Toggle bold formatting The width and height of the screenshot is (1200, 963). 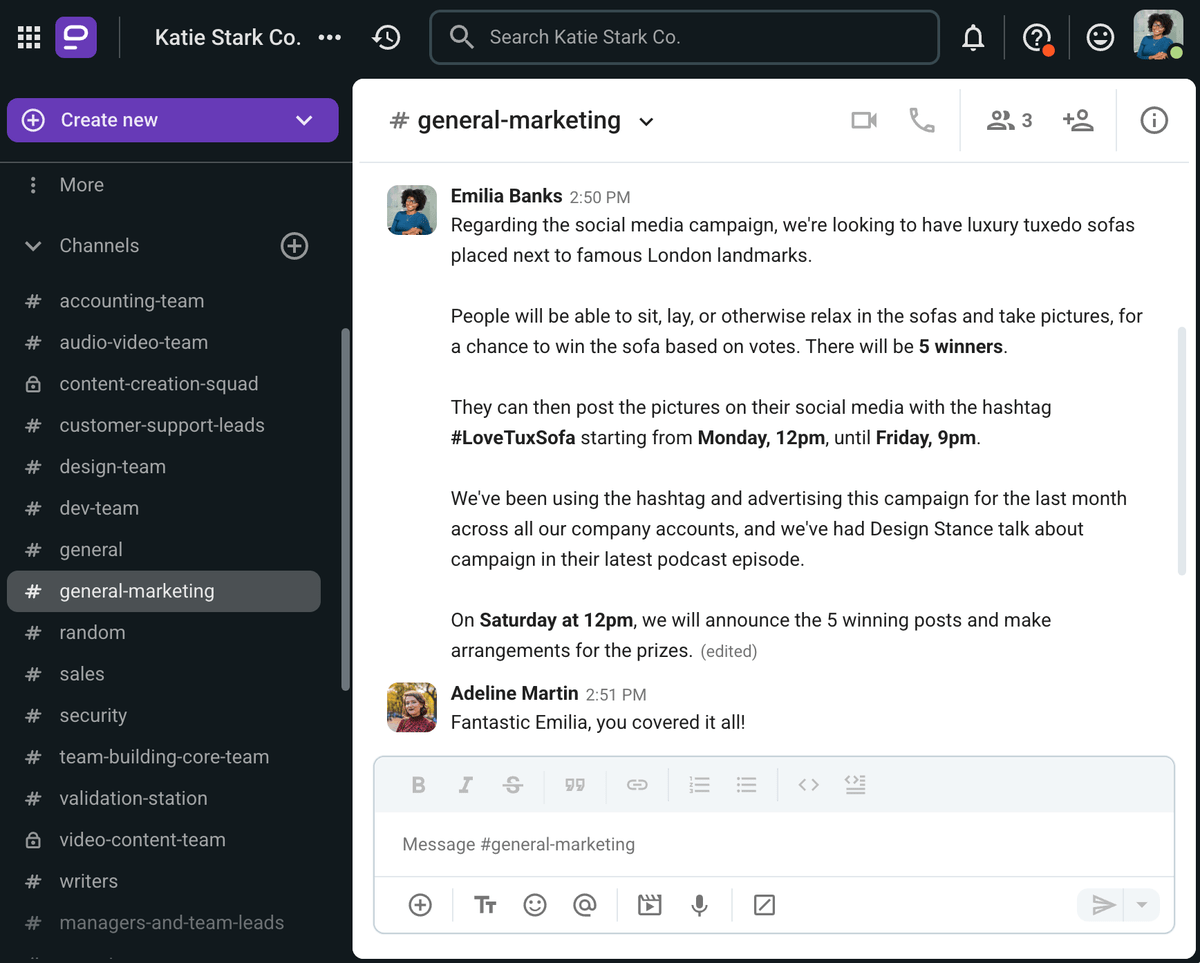point(419,785)
